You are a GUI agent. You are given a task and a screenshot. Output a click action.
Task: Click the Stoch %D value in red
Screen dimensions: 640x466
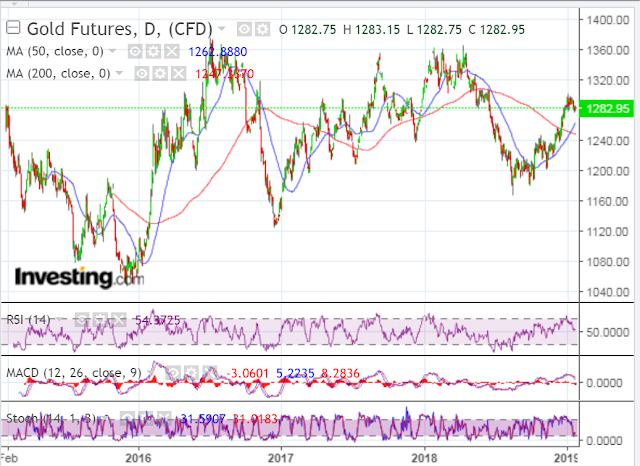[x=255, y=419]
